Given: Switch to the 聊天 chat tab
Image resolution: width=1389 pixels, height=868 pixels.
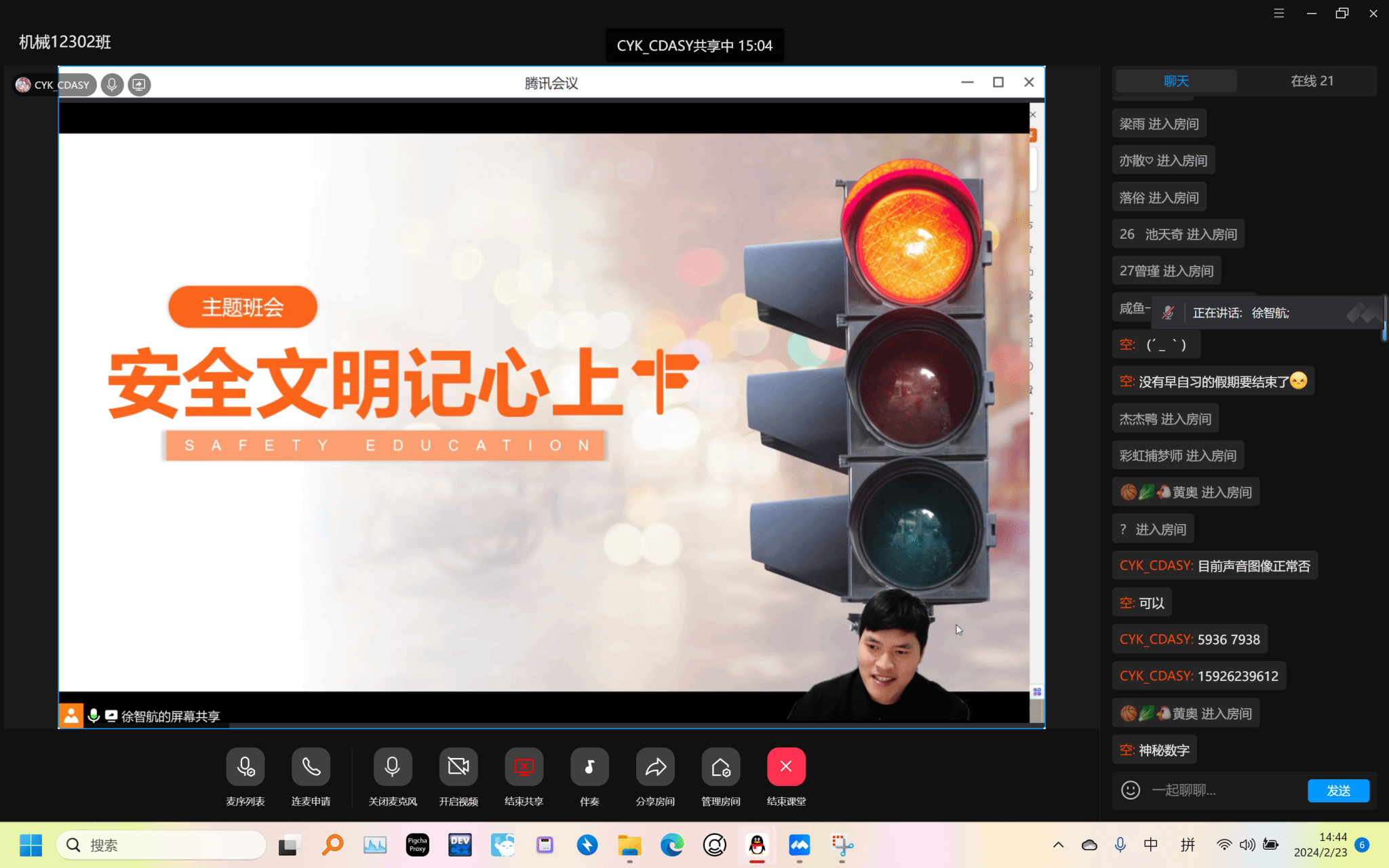Looking at the screenshot, I should 1176,81.
